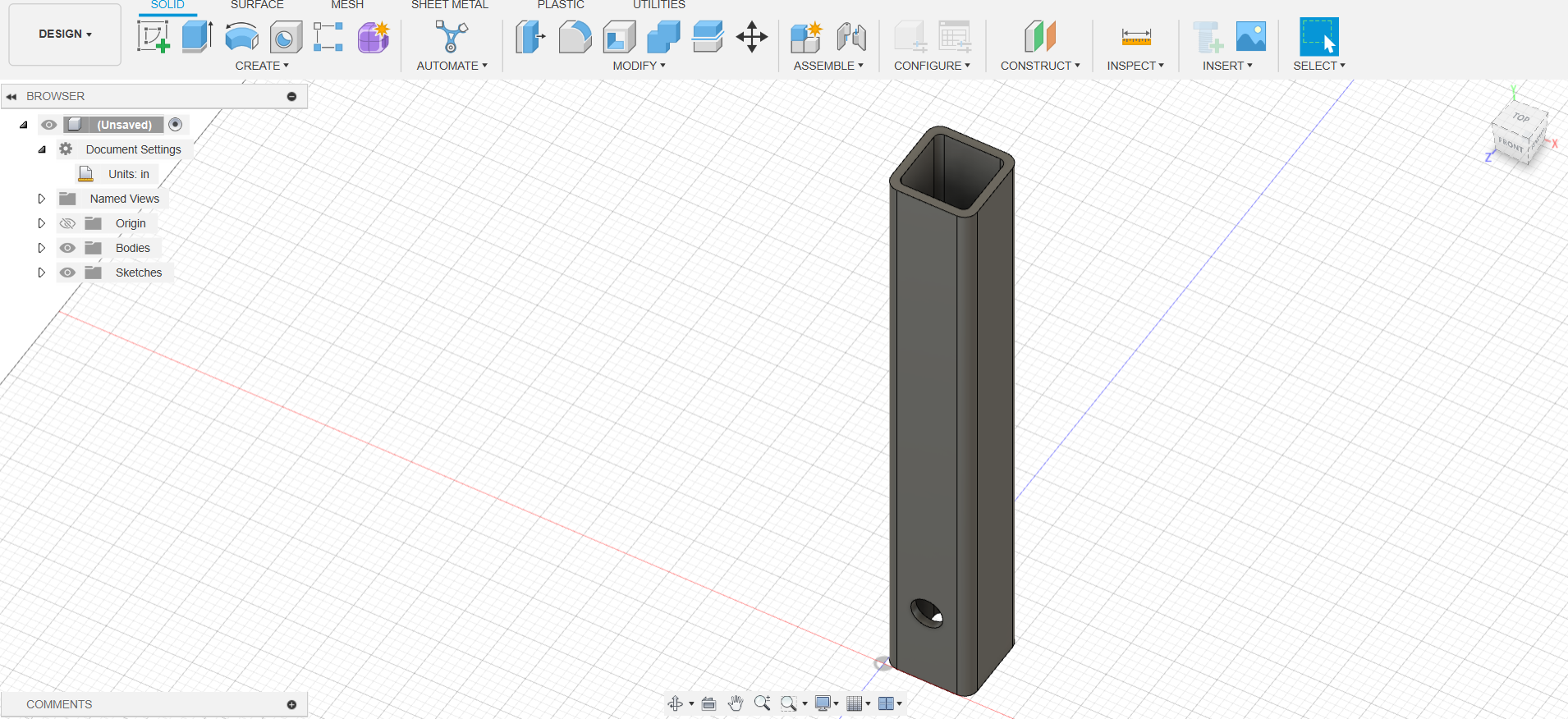The image size is (1568, 719).
Task: Select the Move/Copy tool
Action: tap(752, 37)
